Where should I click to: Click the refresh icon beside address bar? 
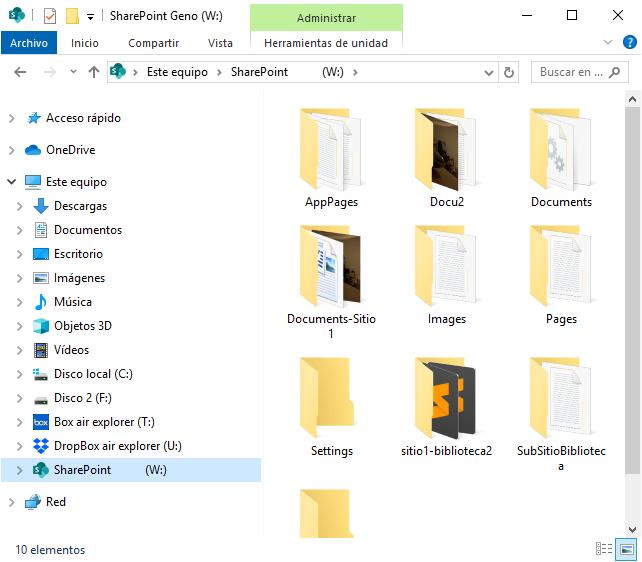509,72
